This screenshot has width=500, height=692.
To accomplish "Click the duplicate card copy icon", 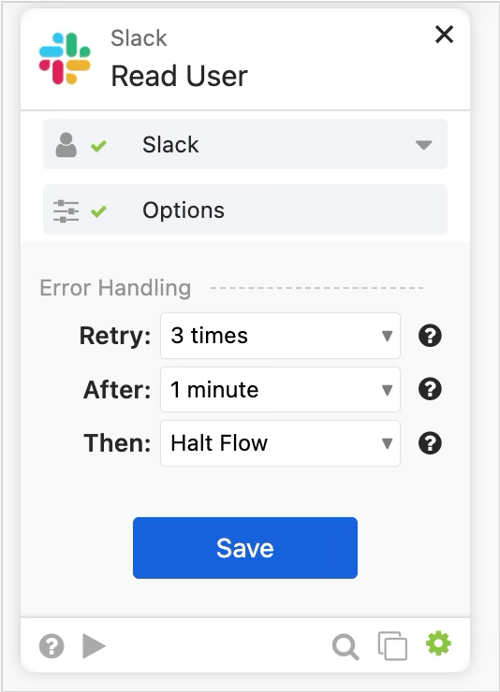I will pos(392,646).
